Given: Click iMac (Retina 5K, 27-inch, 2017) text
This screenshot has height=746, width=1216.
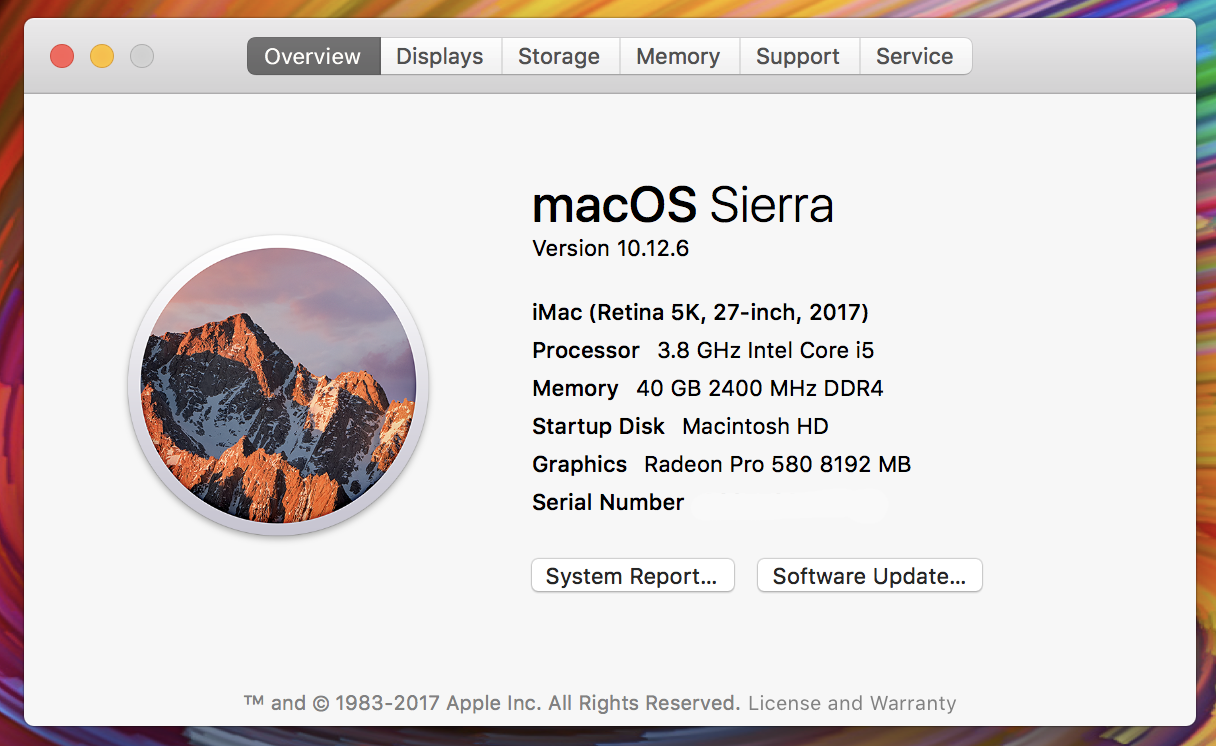Looking at the screenshot, I should [700, 312].
